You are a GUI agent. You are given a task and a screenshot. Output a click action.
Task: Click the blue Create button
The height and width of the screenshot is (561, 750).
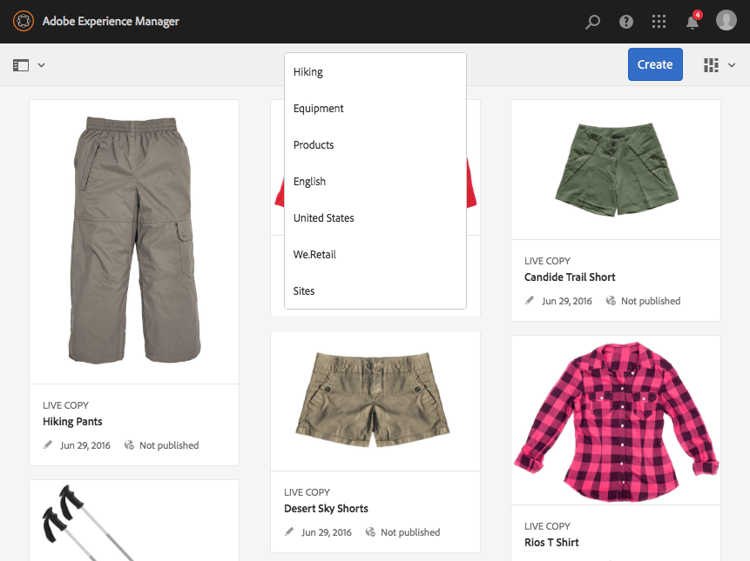[655, 65]
